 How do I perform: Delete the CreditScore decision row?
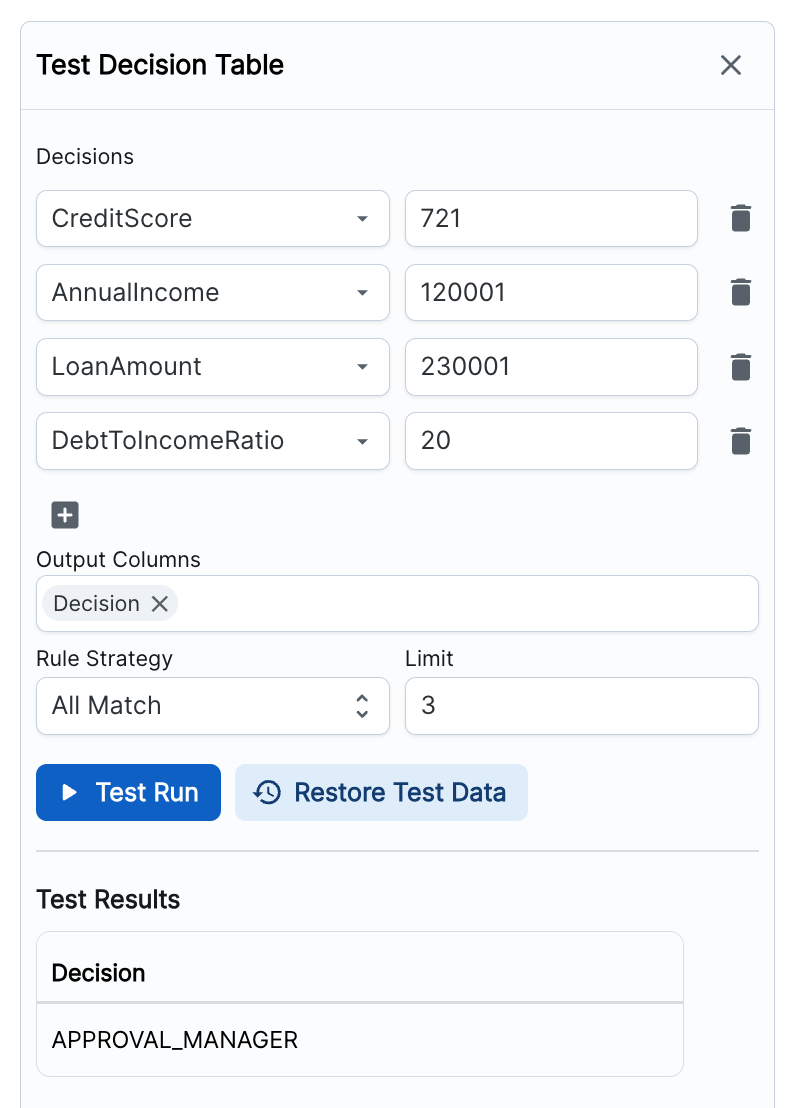click(x=740, y=218)
